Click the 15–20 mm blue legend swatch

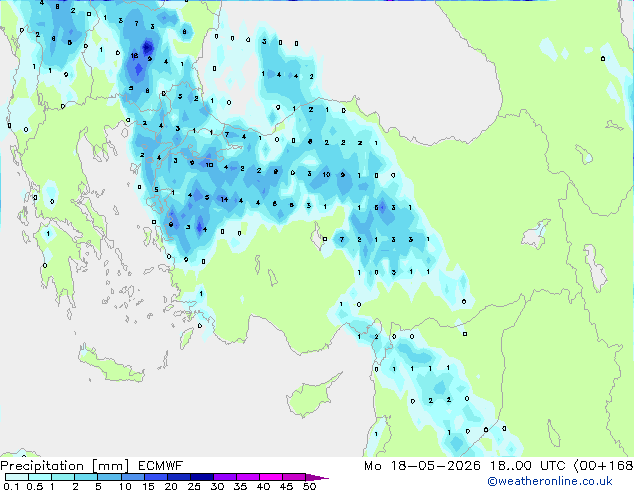[155, 477]
